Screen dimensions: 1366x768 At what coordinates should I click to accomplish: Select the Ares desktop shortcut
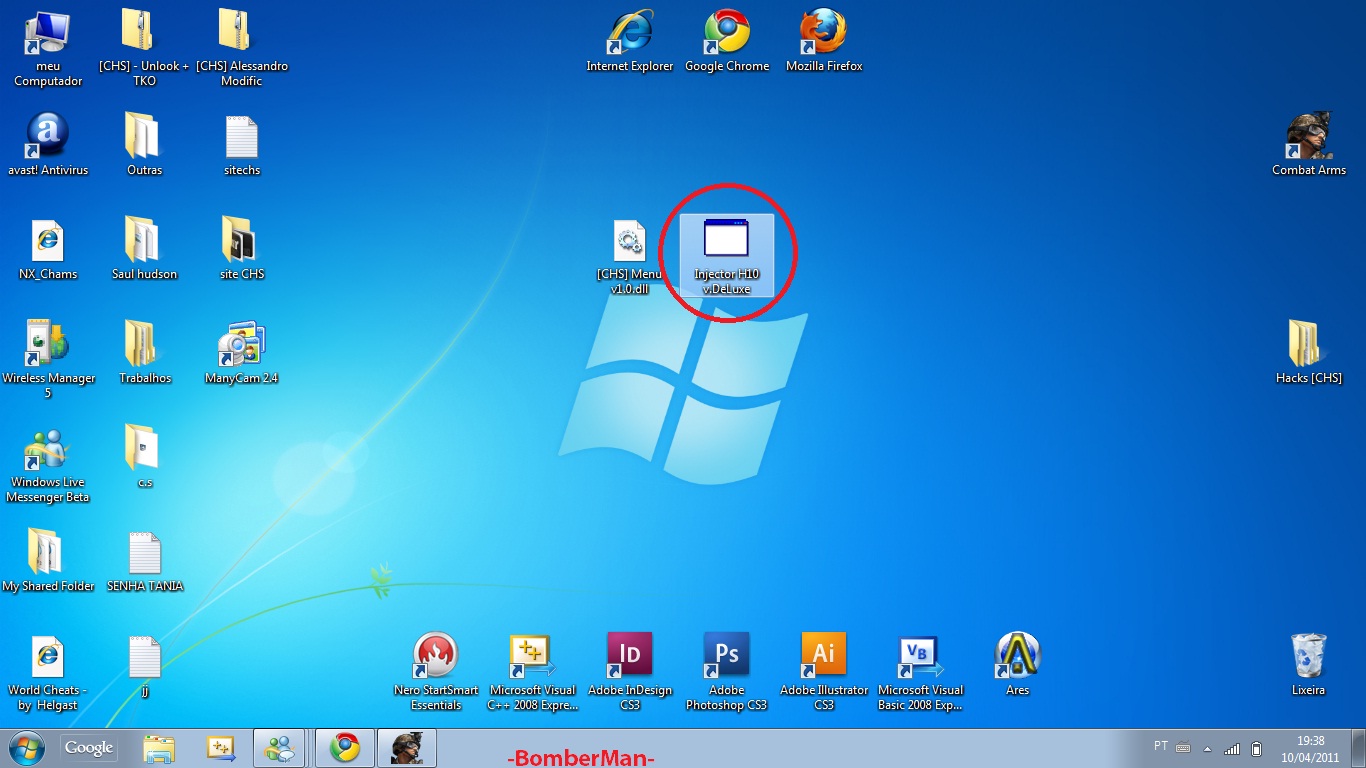click(x=1018, y=665)
